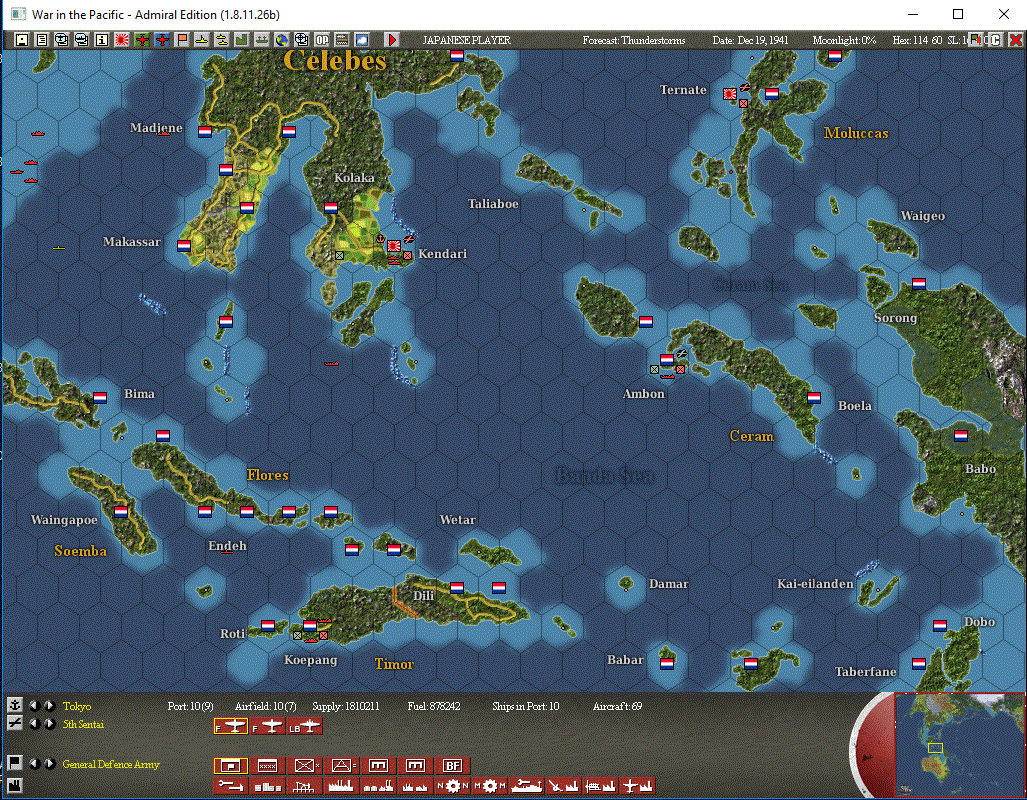This screenshot has width=1027, height=800.
Task: Click the green land-block toolbar icon
Action: pos(242,40)
